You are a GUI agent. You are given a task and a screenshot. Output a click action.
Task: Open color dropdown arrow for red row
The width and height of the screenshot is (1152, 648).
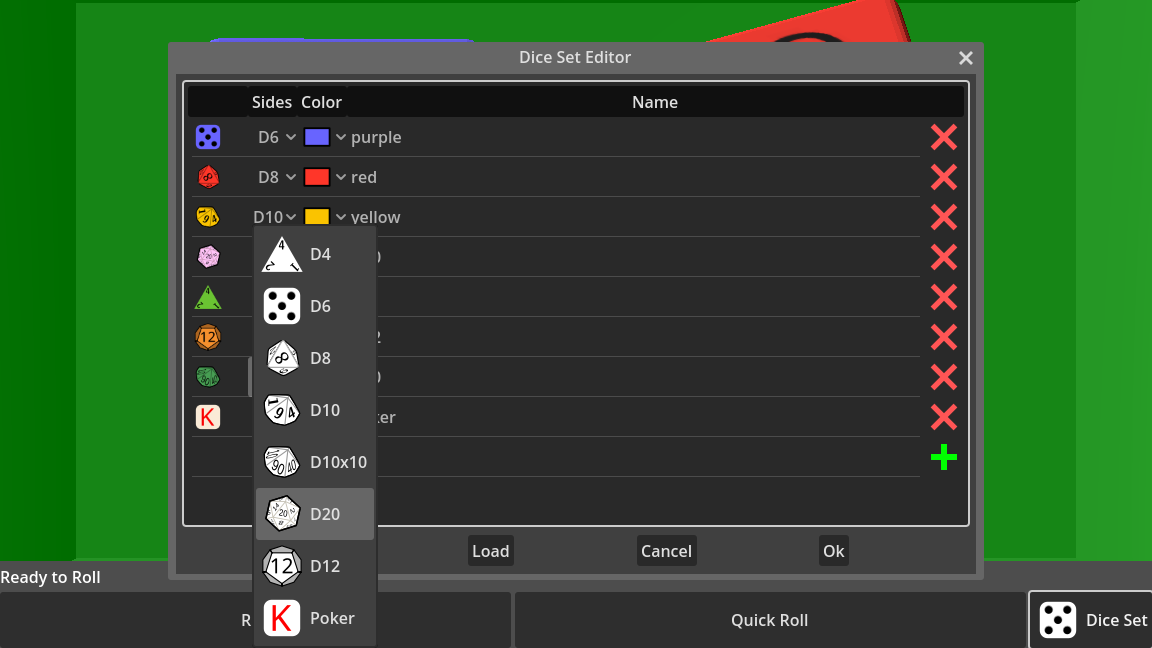(x=341, y=177)
